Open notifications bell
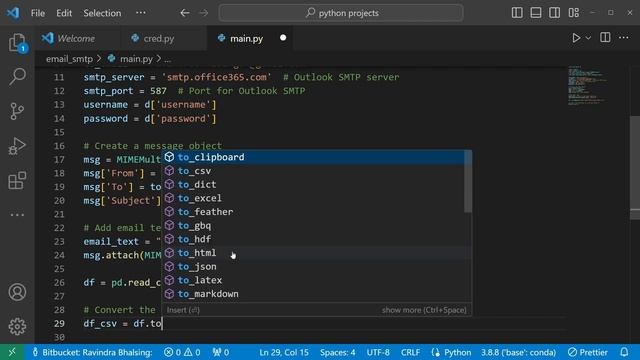 624,352
